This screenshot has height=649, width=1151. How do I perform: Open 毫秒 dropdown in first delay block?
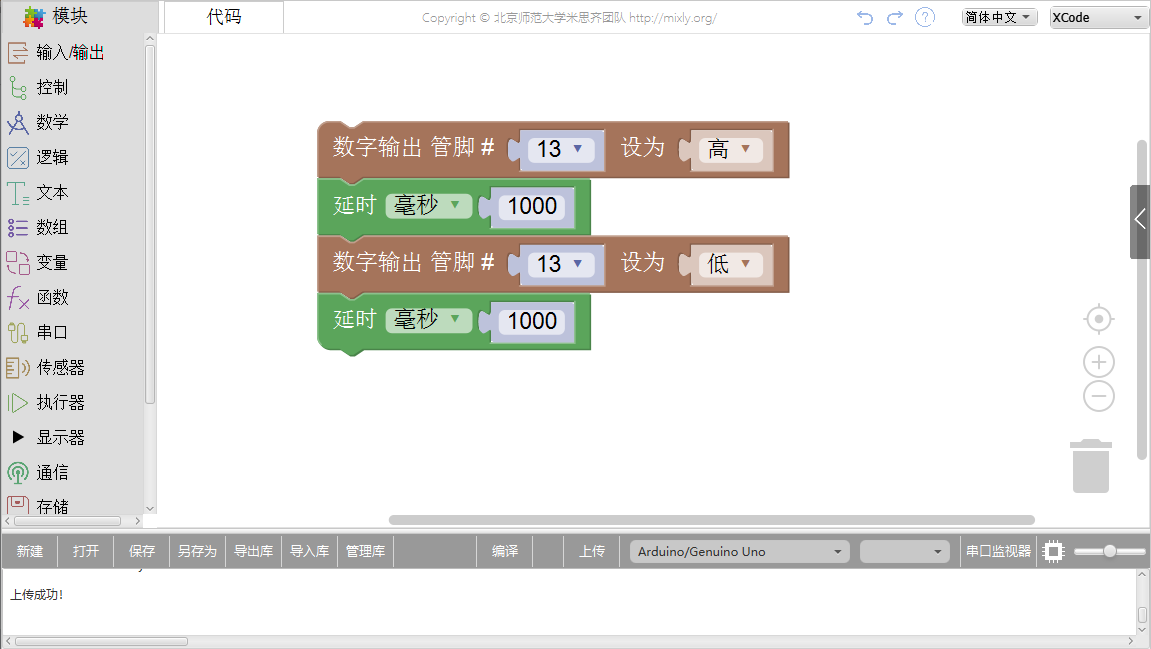429,205
